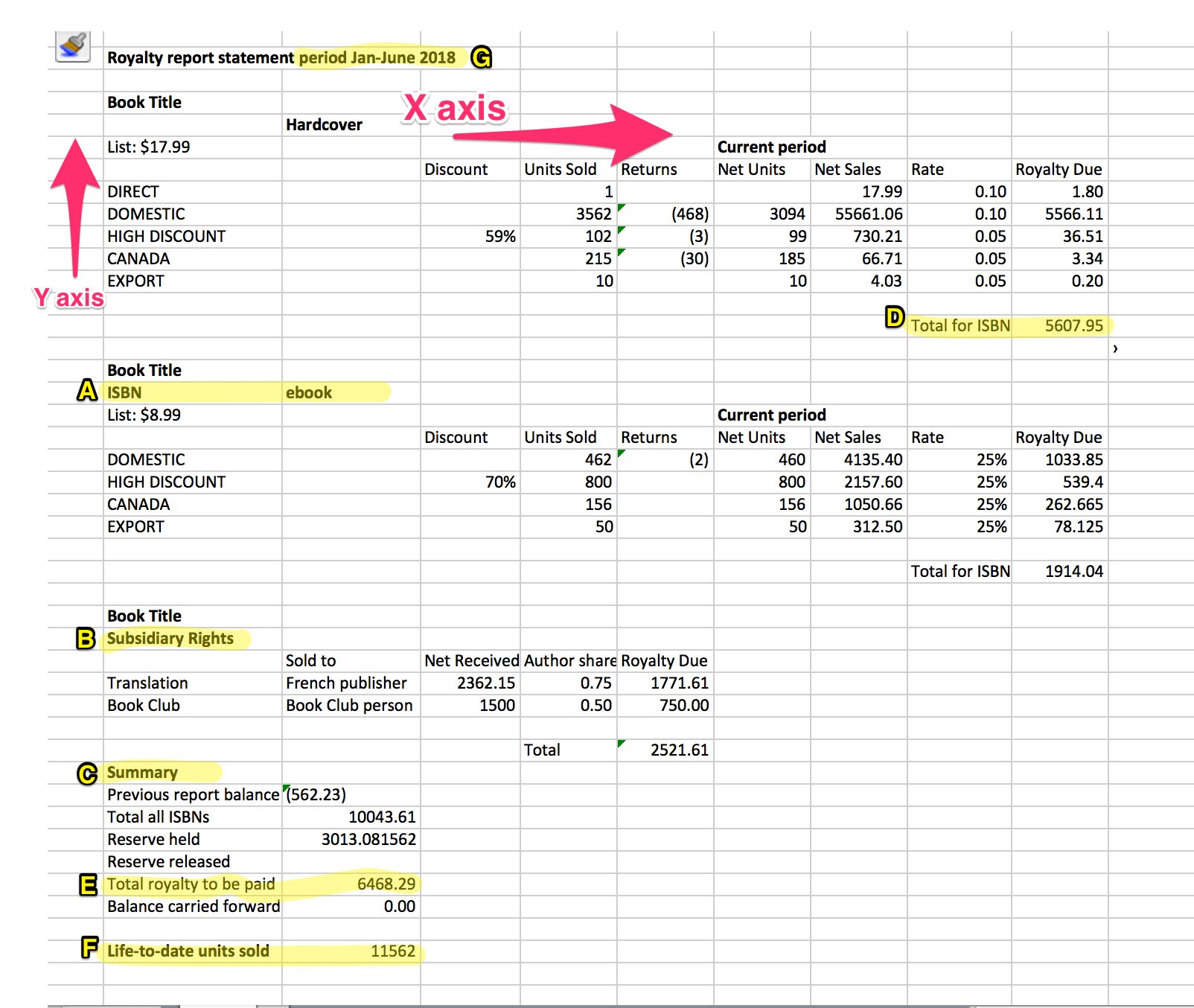Click the Total for ISBN 5607.95 cell
The image size is (1194, 1008).
1075,325
